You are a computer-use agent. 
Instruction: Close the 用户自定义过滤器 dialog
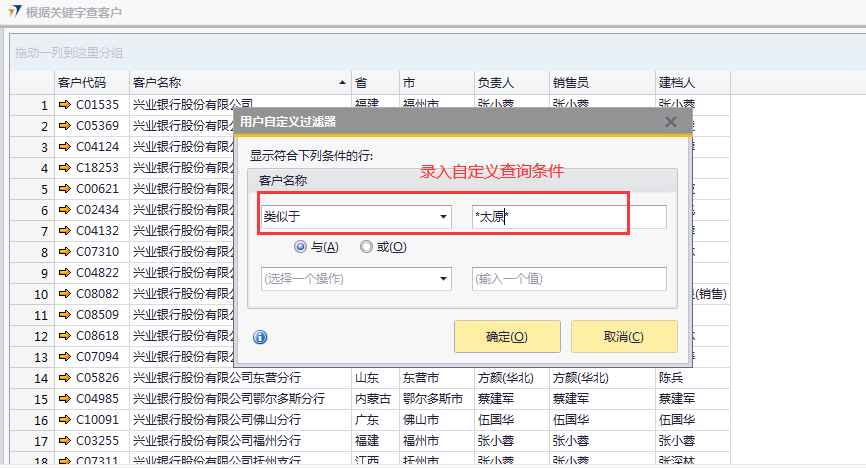671,122
